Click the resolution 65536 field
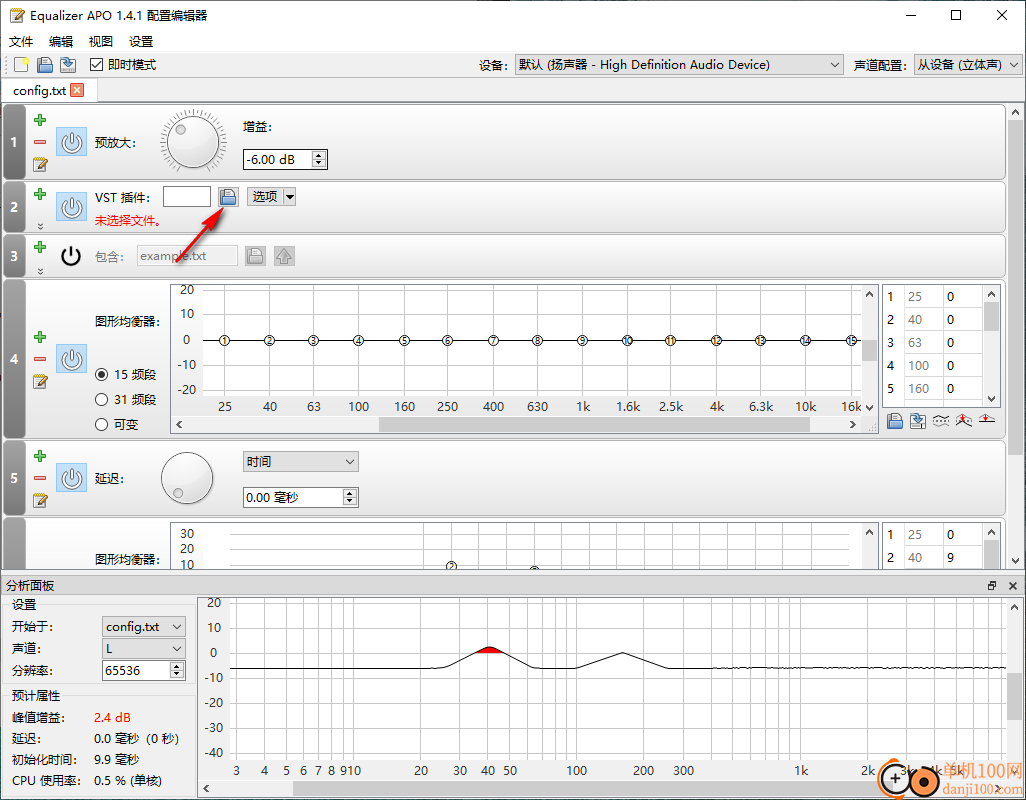1026x800 pixels. pos(137,670)
